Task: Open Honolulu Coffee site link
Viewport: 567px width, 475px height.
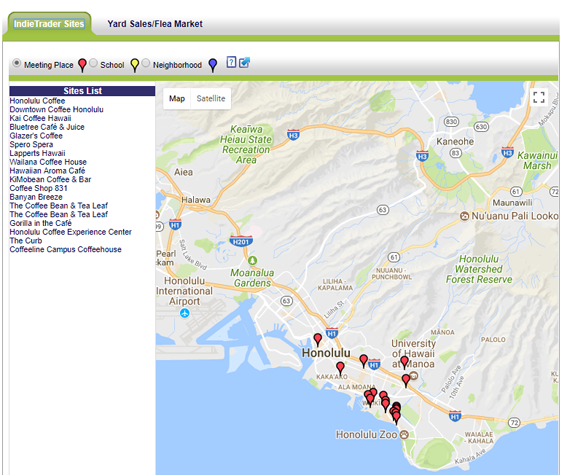Action: [x=37, y=101]
